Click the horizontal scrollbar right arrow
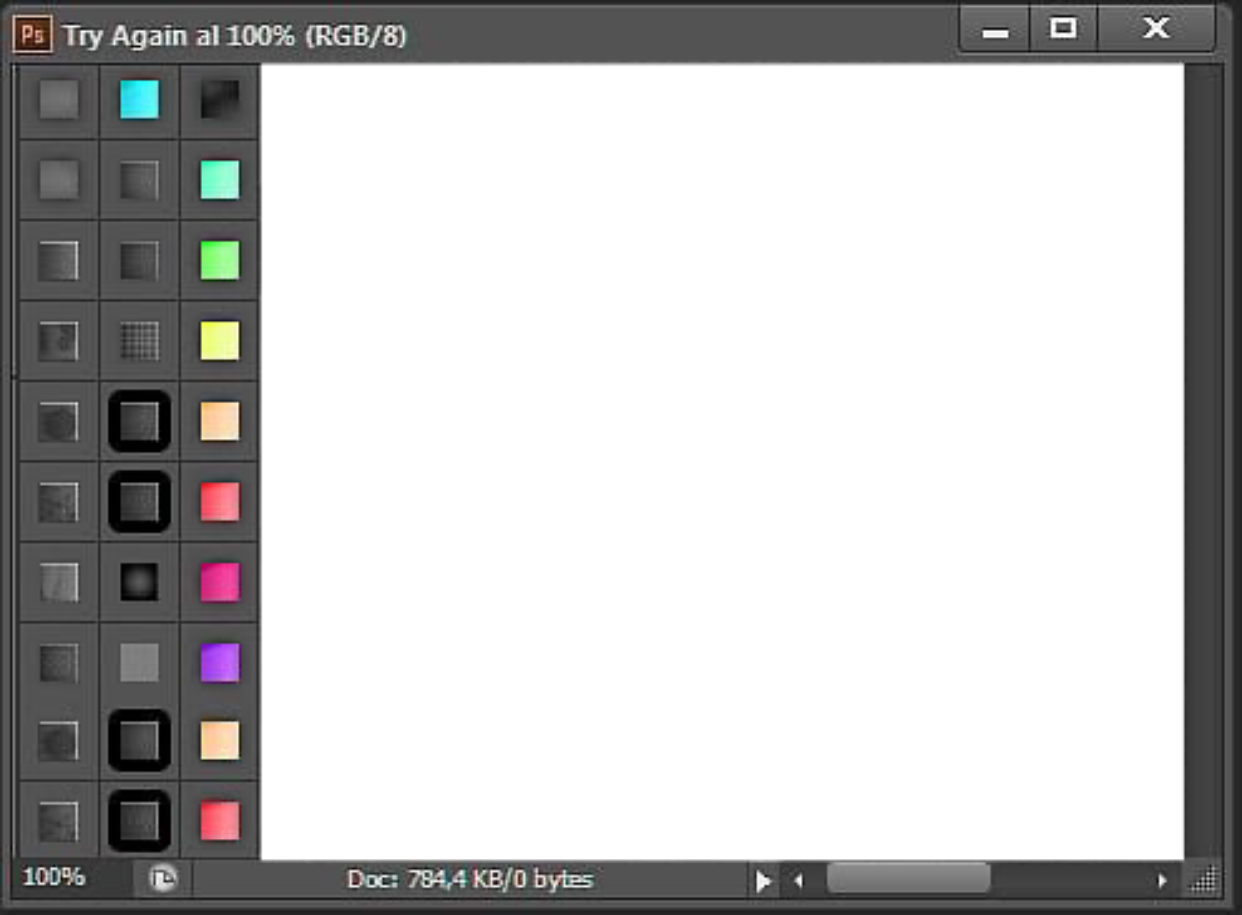 pos(1161,881)
